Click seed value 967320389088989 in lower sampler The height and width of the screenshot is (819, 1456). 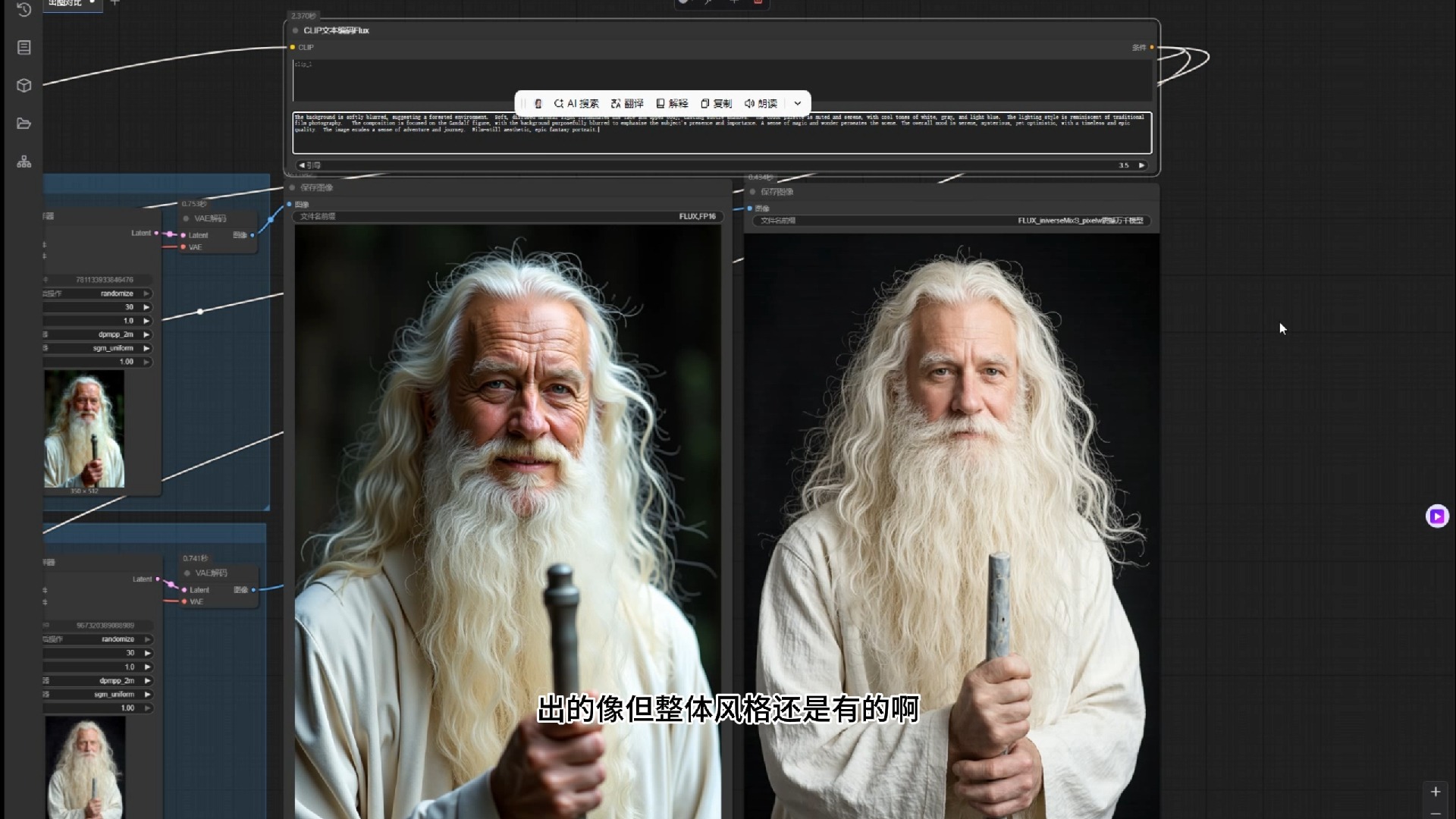click(105, 626)
